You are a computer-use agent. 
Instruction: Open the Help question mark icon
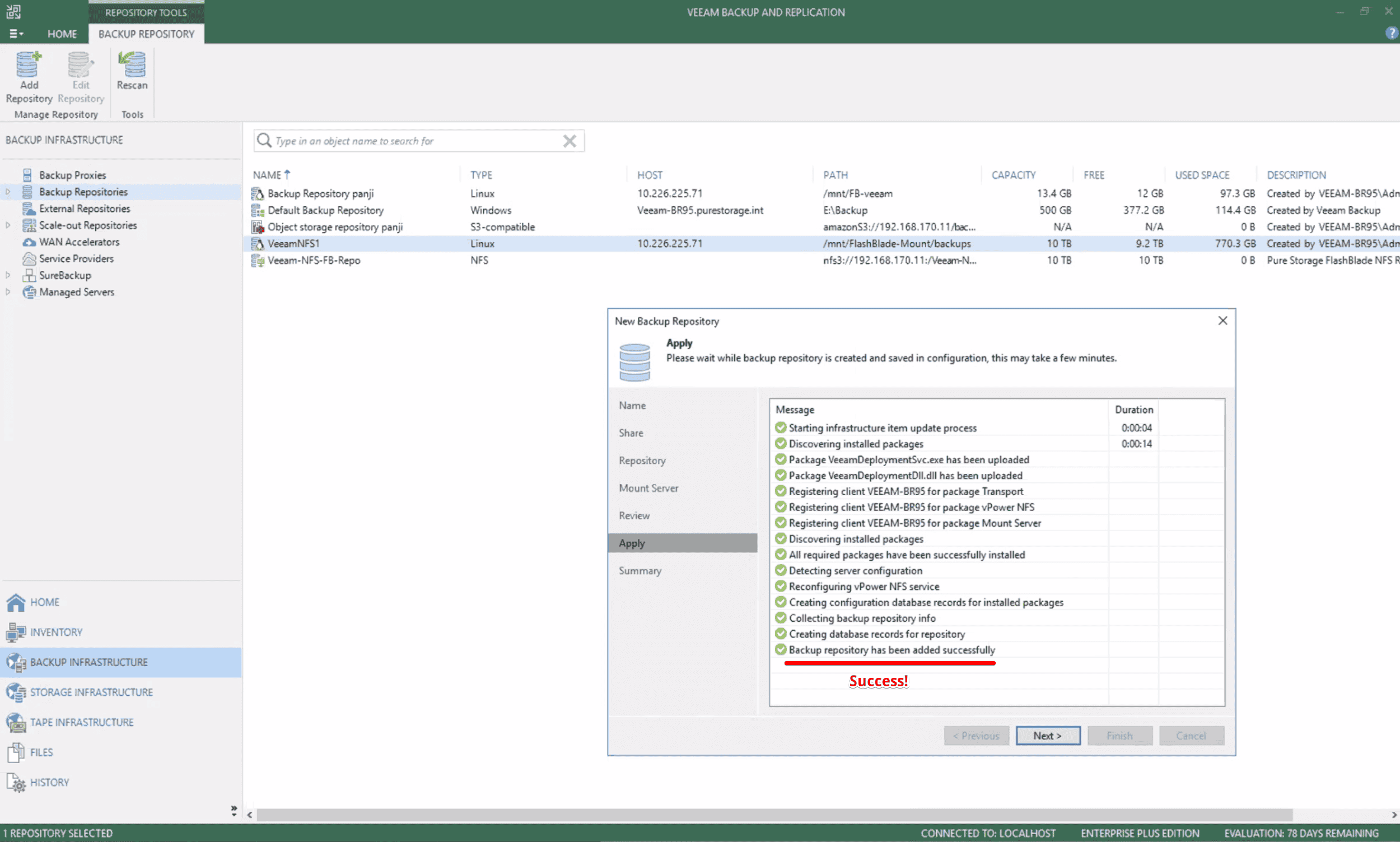(x=1391, y=33)
